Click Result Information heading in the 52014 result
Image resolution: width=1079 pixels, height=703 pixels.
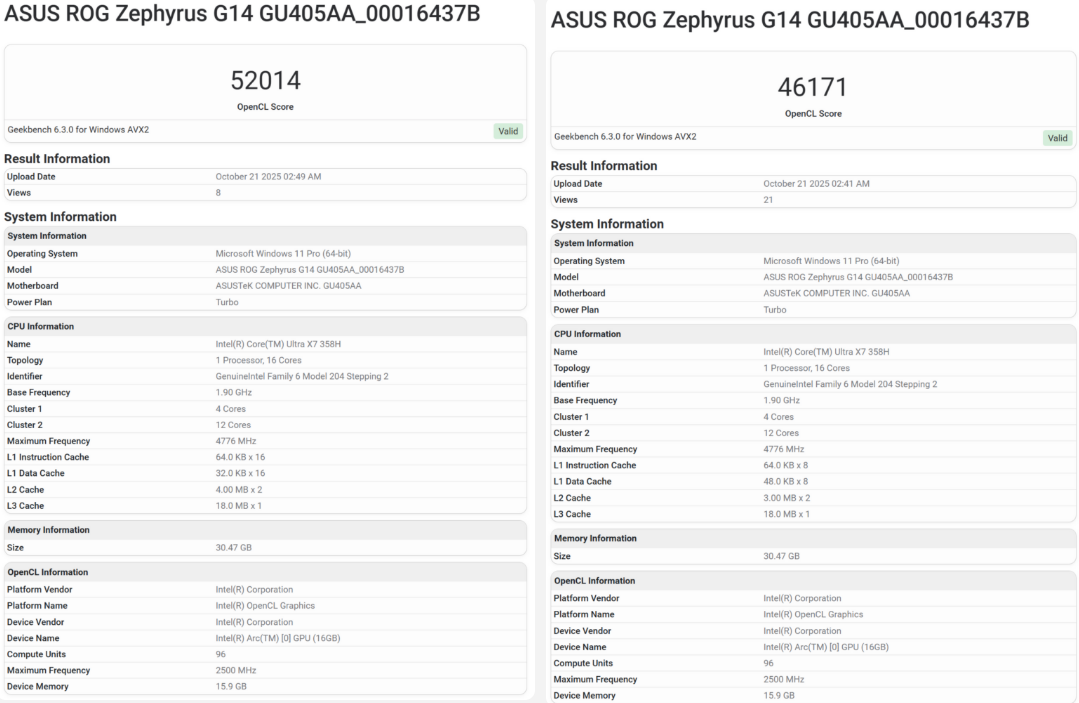point(57,159)
